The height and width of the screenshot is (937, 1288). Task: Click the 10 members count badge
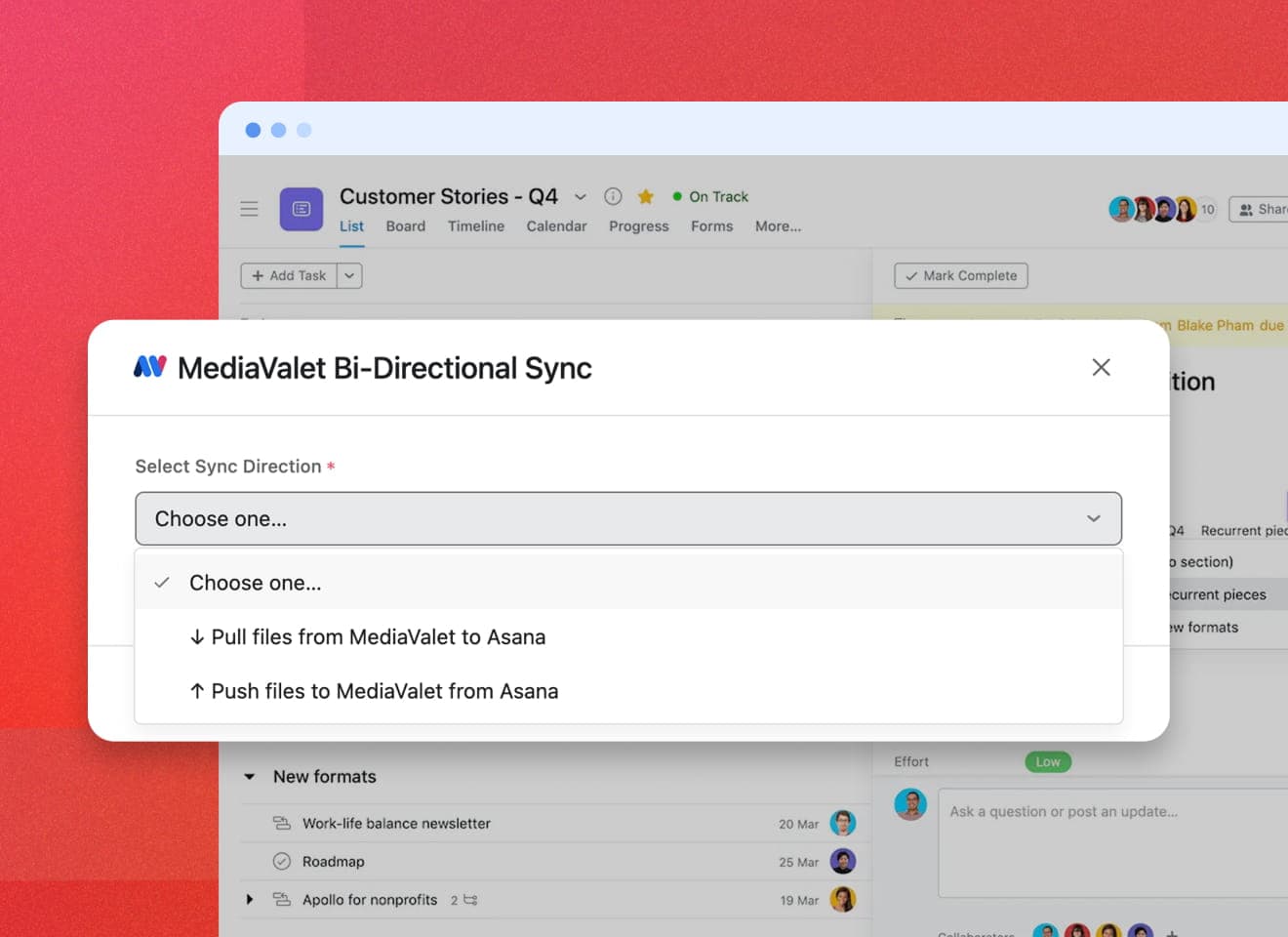coord(1207,209)
